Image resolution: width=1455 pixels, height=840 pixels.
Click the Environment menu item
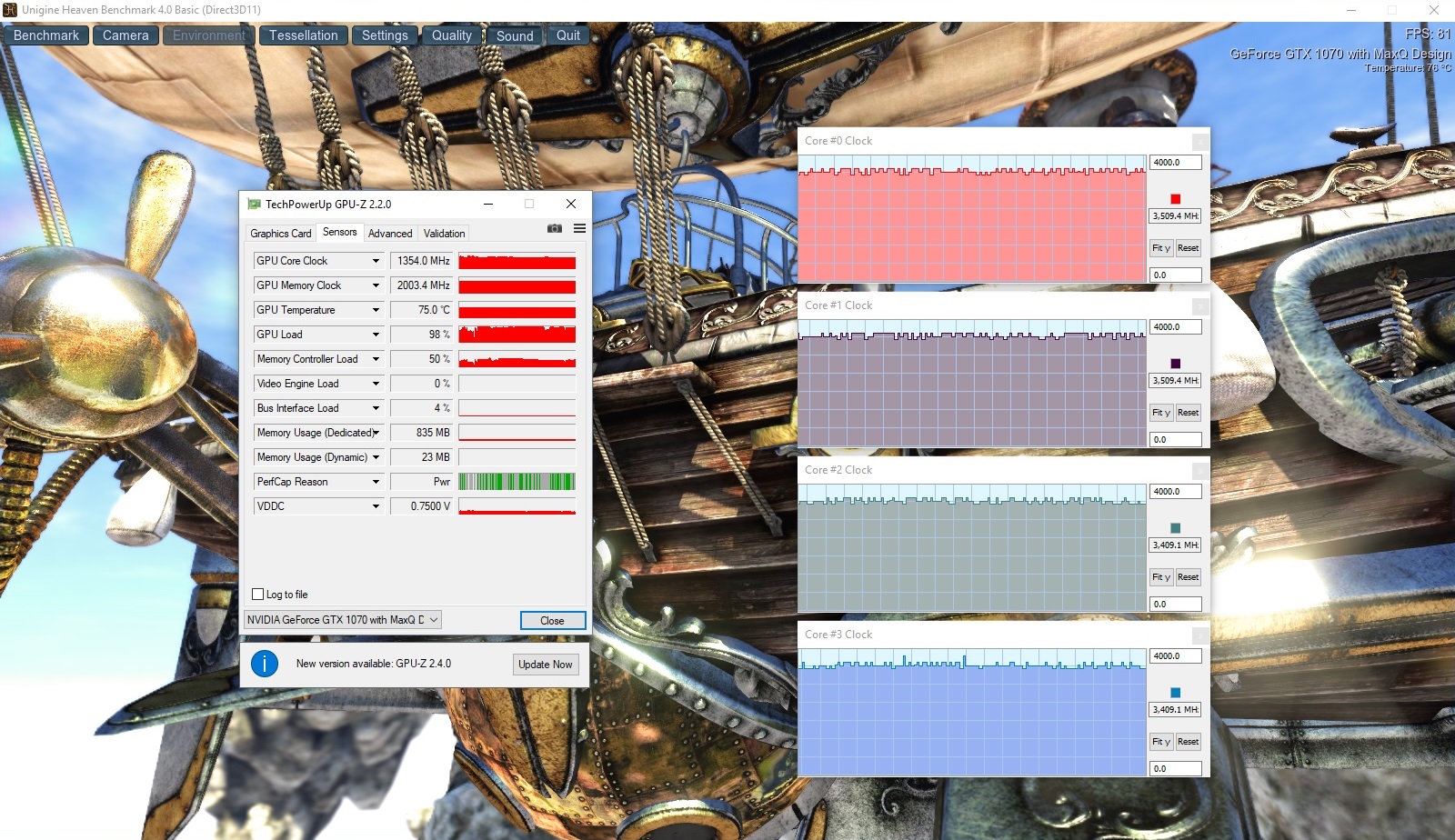[x=209, y=35]
